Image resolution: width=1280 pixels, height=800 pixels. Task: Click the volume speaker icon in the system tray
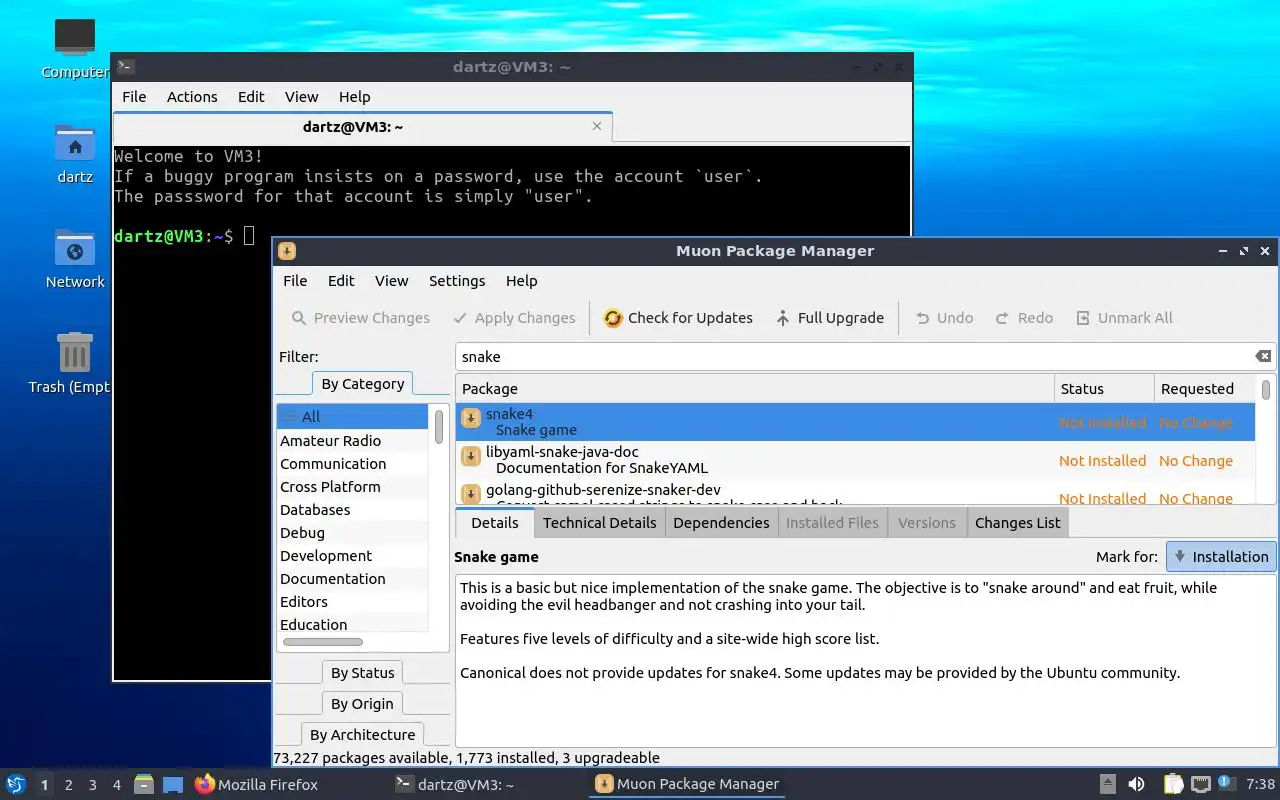click(1137, 785)
